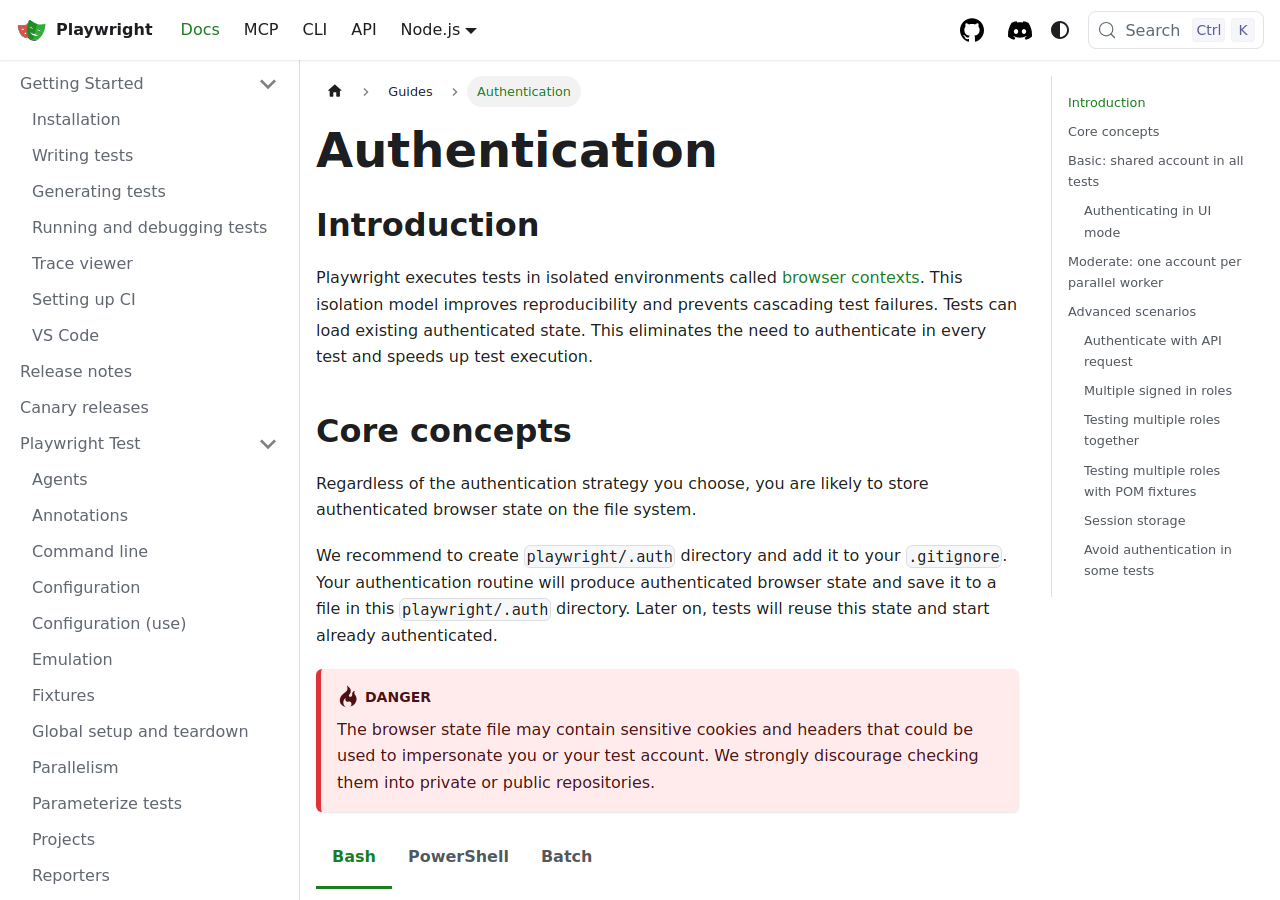Image resolution: width=1280 pixels, height=900 pixels.
Task: Select the Bash tab
Action: pos(354,857)
